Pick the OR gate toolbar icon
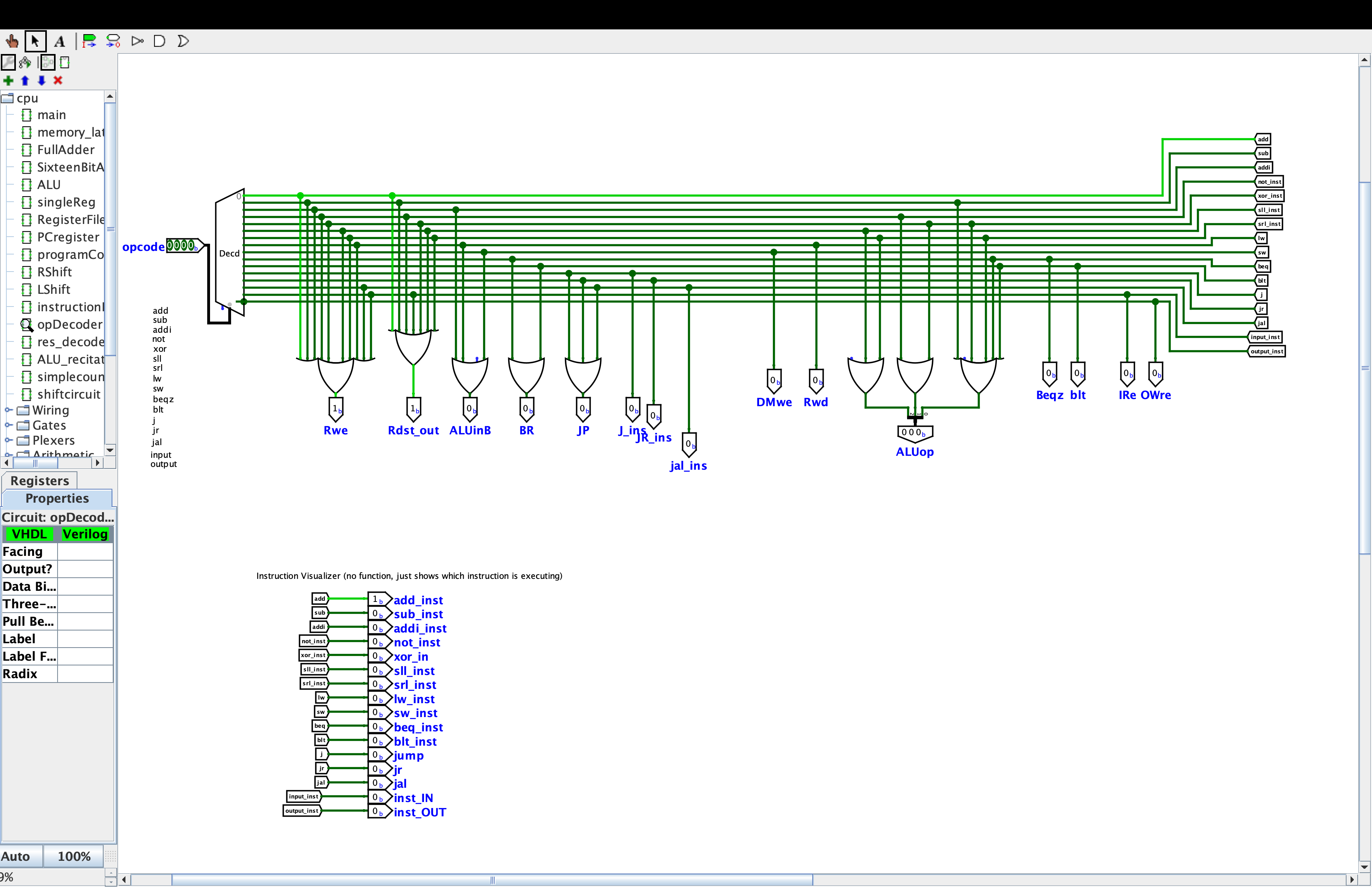Viewport: 1372px width, 887px height. 183,41
